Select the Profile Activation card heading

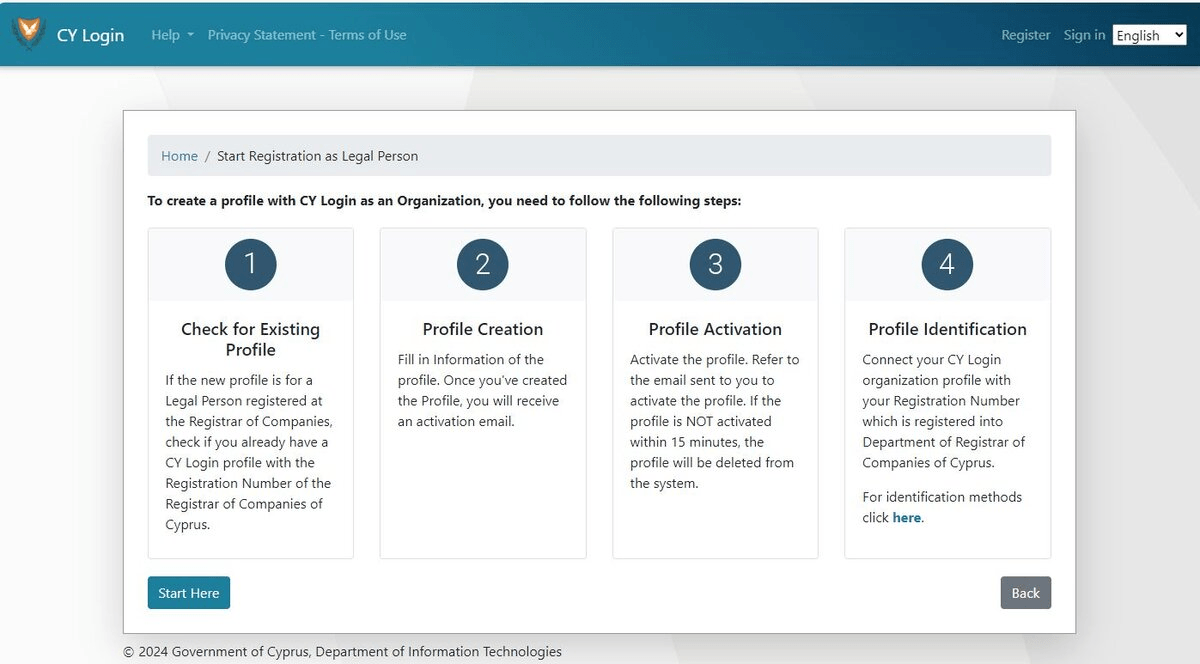tap(715, 329)
